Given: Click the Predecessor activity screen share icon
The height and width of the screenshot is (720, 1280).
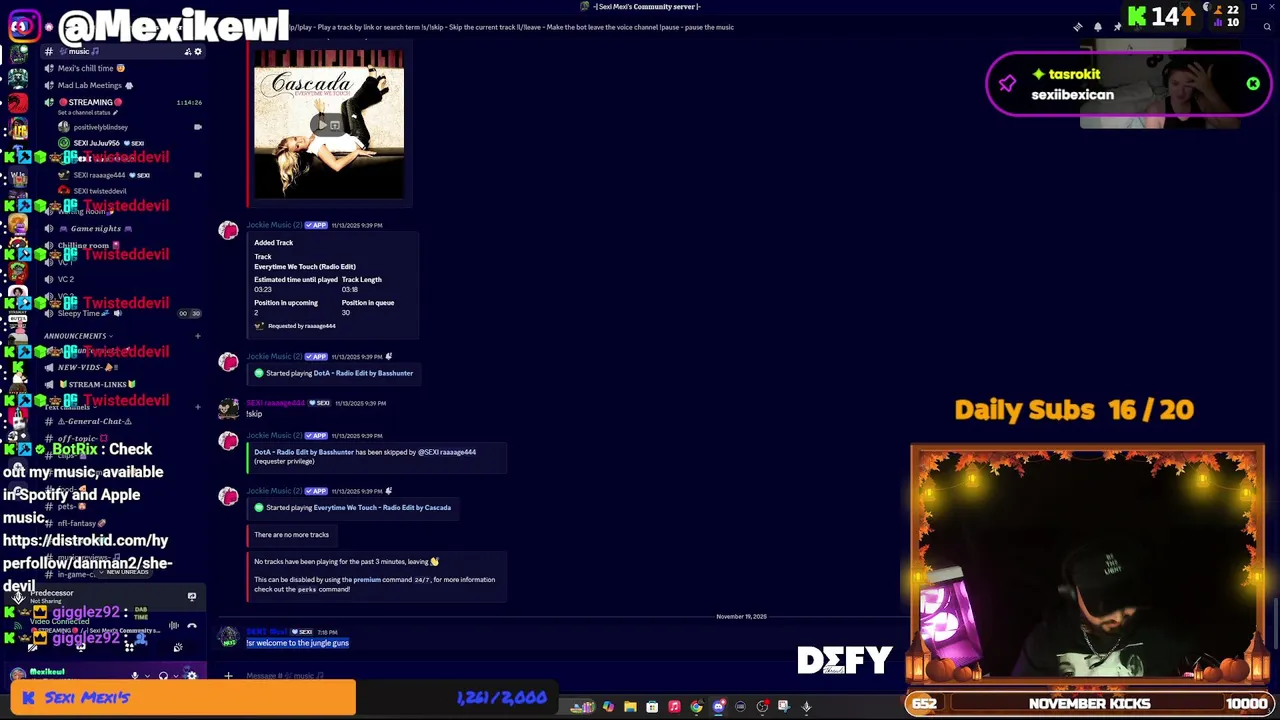Looking at the screenshot, I should tap(192, 596).
